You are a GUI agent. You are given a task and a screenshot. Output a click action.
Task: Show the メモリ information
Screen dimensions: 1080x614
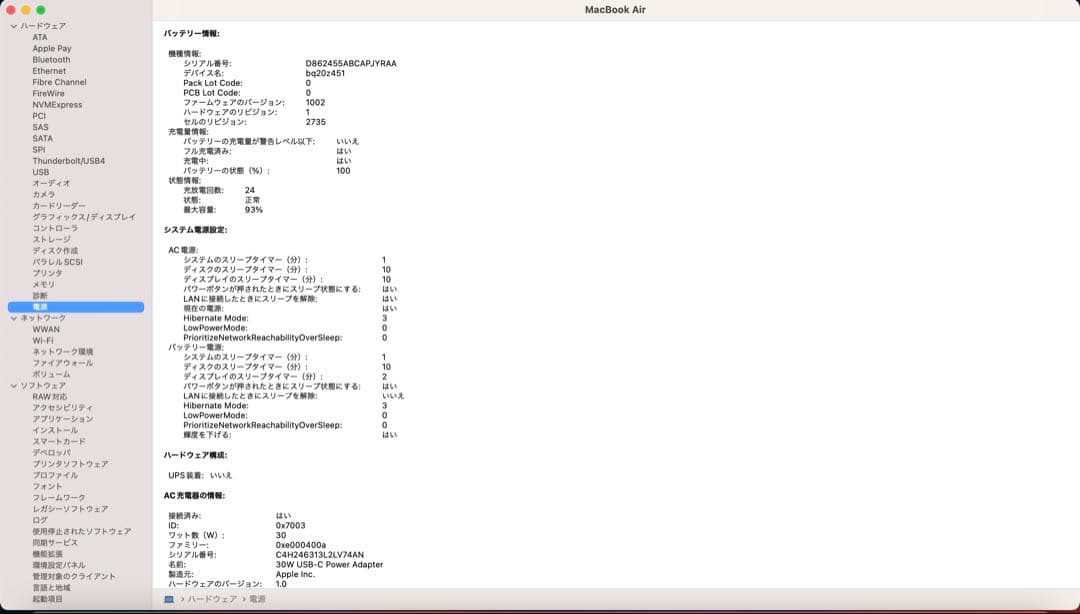tap(43, 285)
